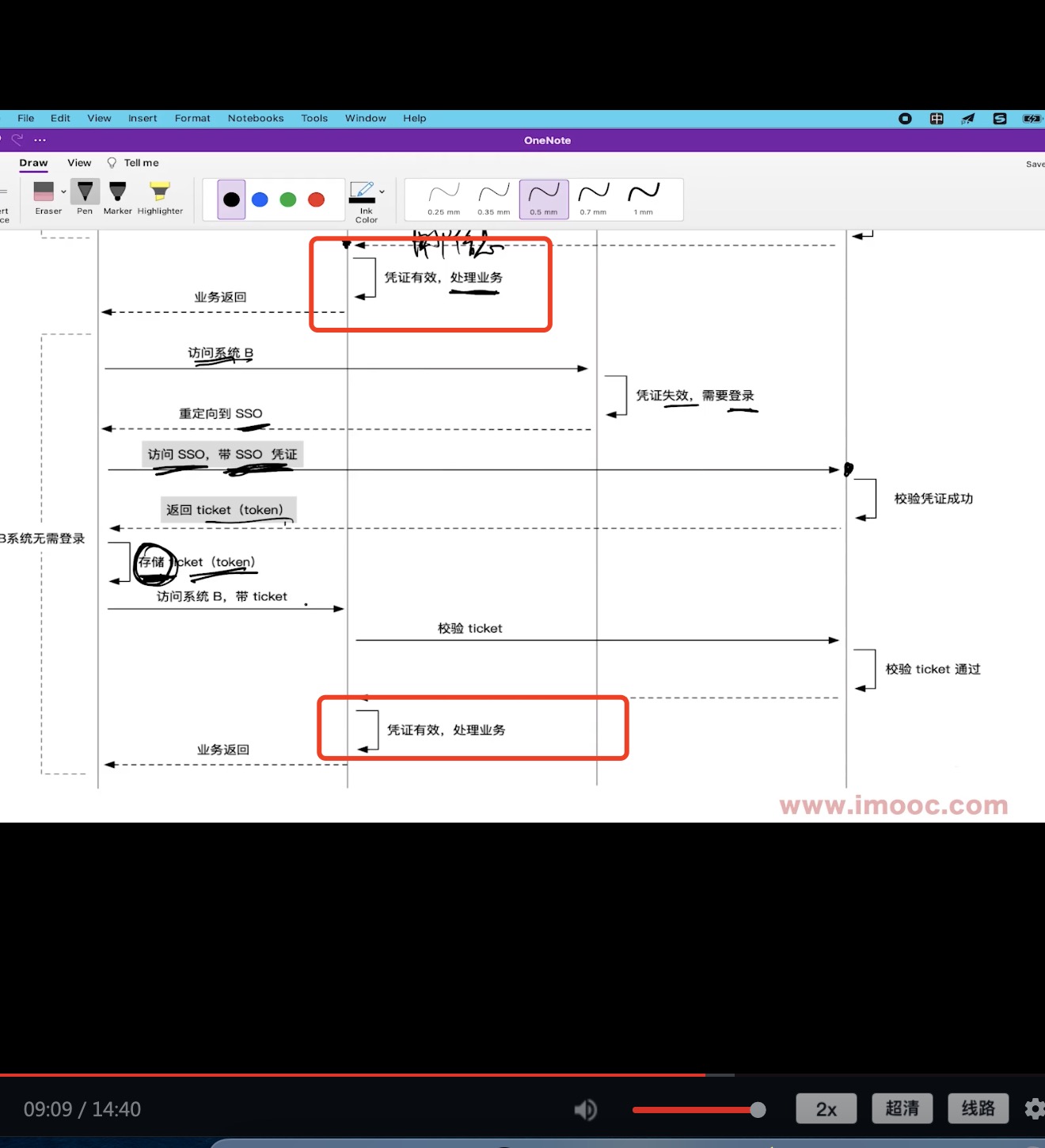The height and width of the screenshot is (1148, 1045).
Task: Change video quality with 超清 button
Action: (902, 1108)
